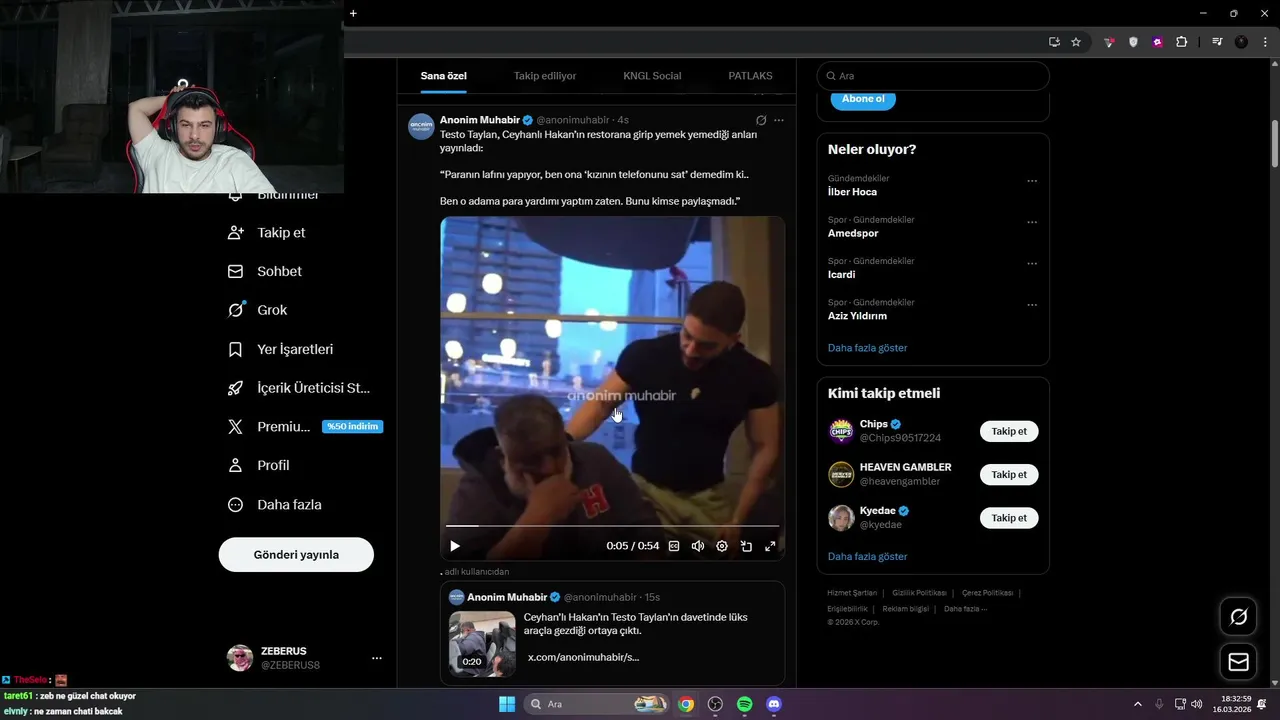Open Anonim Muhabir profile avatar
The height and width of the screenshot is (720, 1280).
(421, 127)
